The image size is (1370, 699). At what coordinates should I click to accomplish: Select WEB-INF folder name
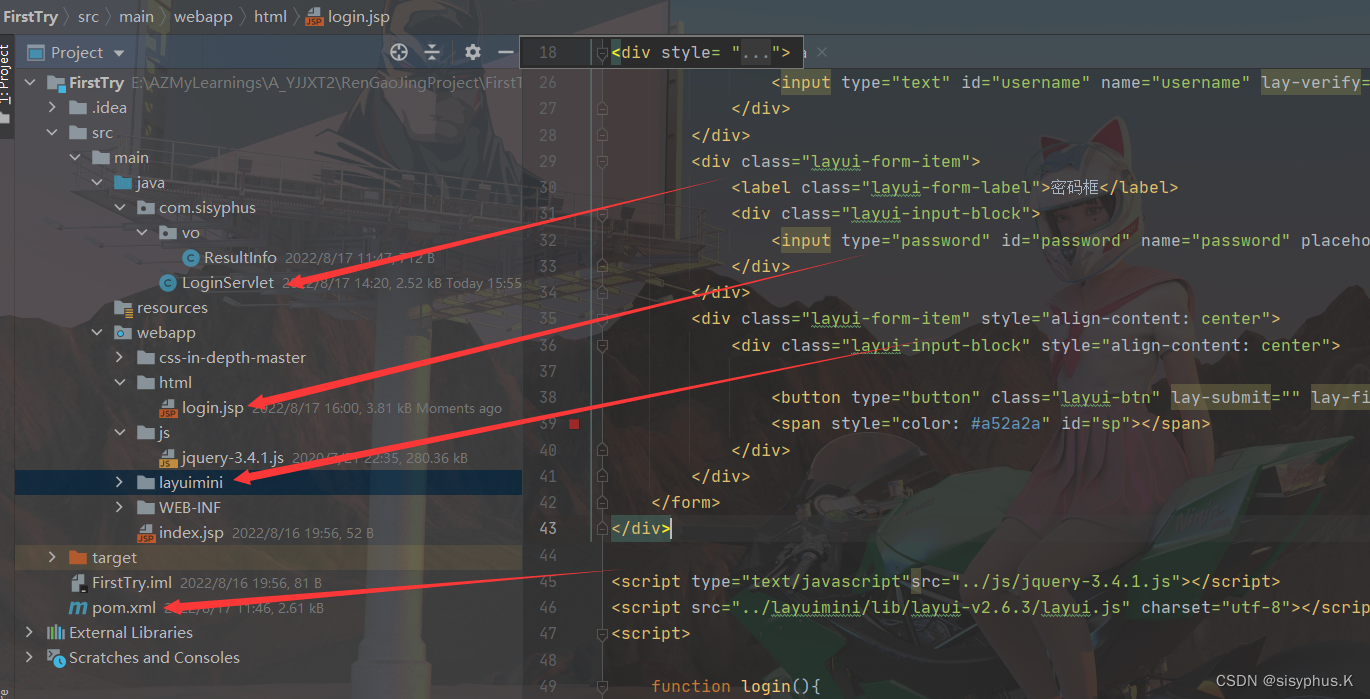click(190, 508)
